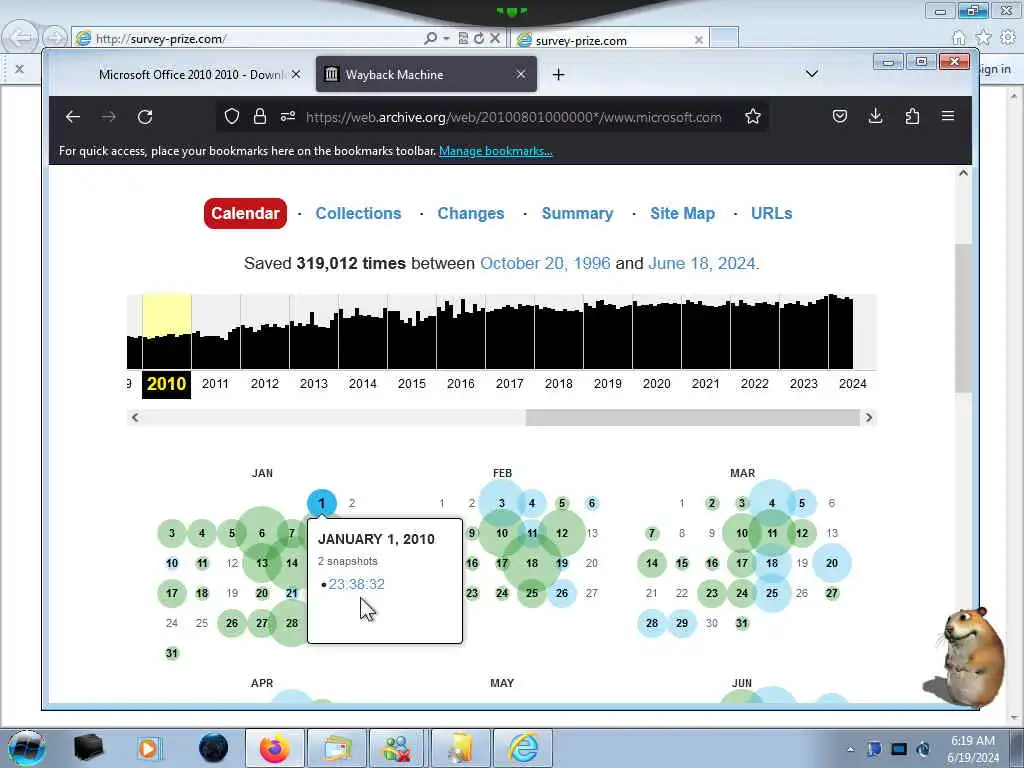Select the Wayback Machine tab

tap(426, 74)
